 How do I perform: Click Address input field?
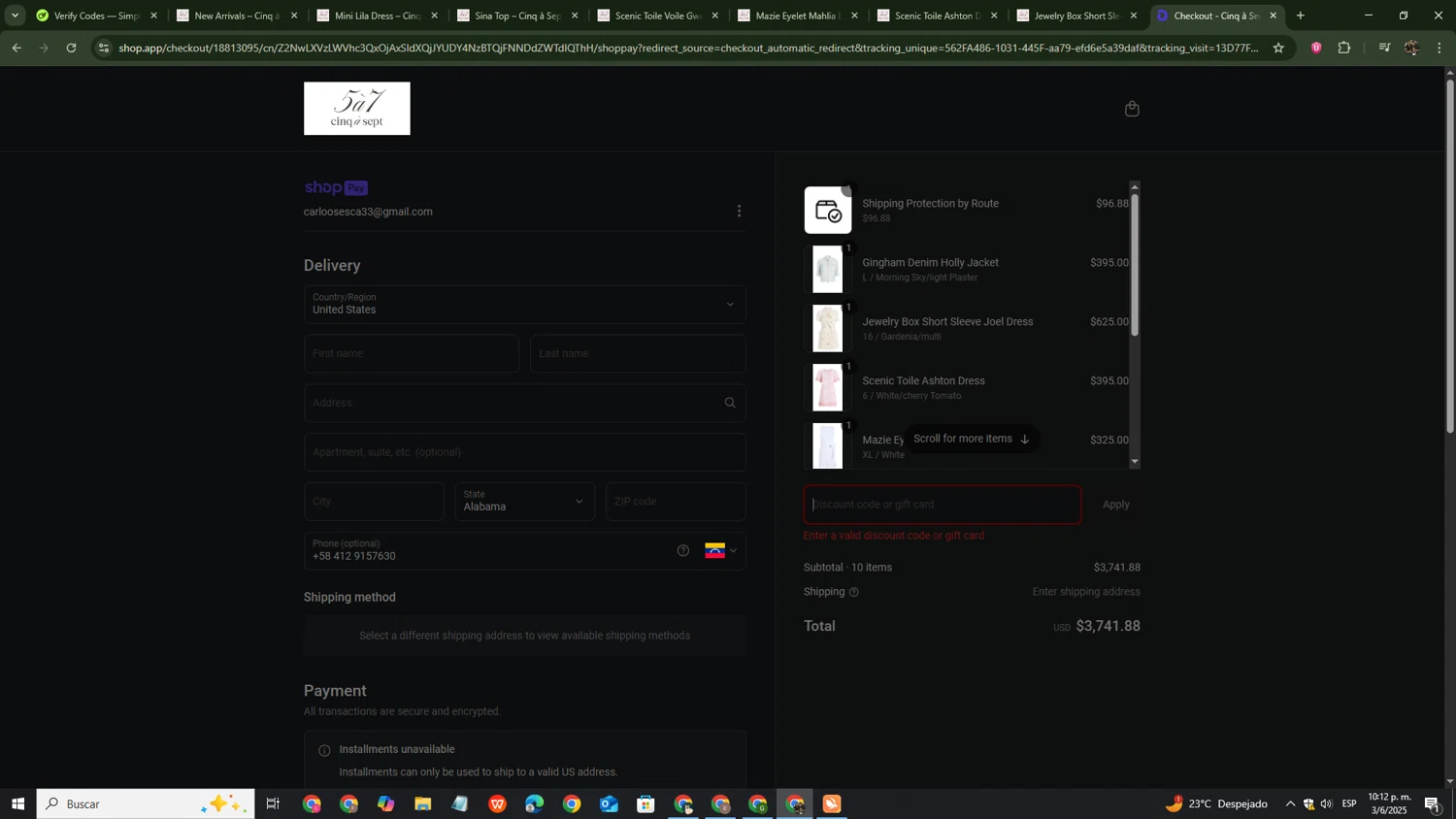coord(525,403)
